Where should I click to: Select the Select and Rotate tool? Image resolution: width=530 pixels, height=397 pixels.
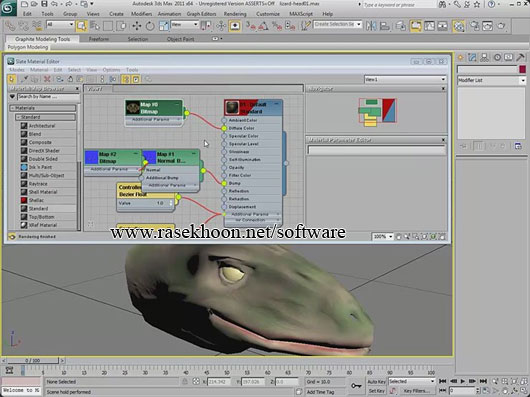(150, 26)
